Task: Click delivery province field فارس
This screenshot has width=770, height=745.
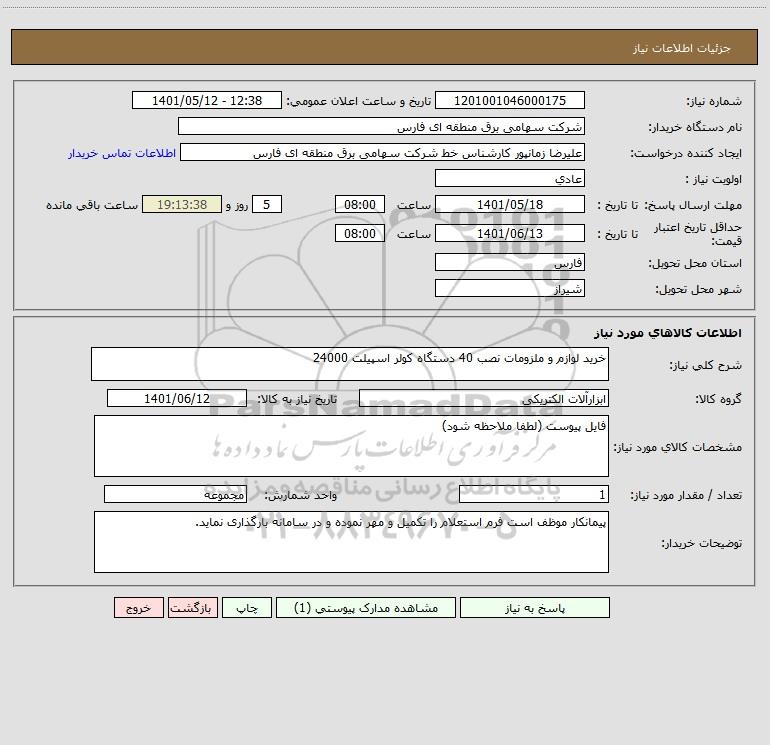Action: tap(510, 262)
